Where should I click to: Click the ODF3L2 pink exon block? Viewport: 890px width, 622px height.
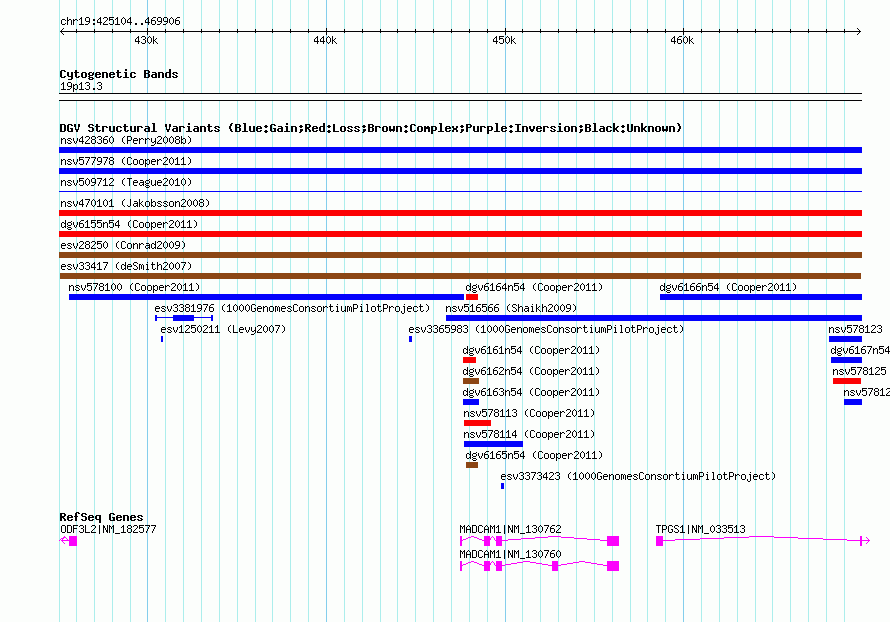73,541
